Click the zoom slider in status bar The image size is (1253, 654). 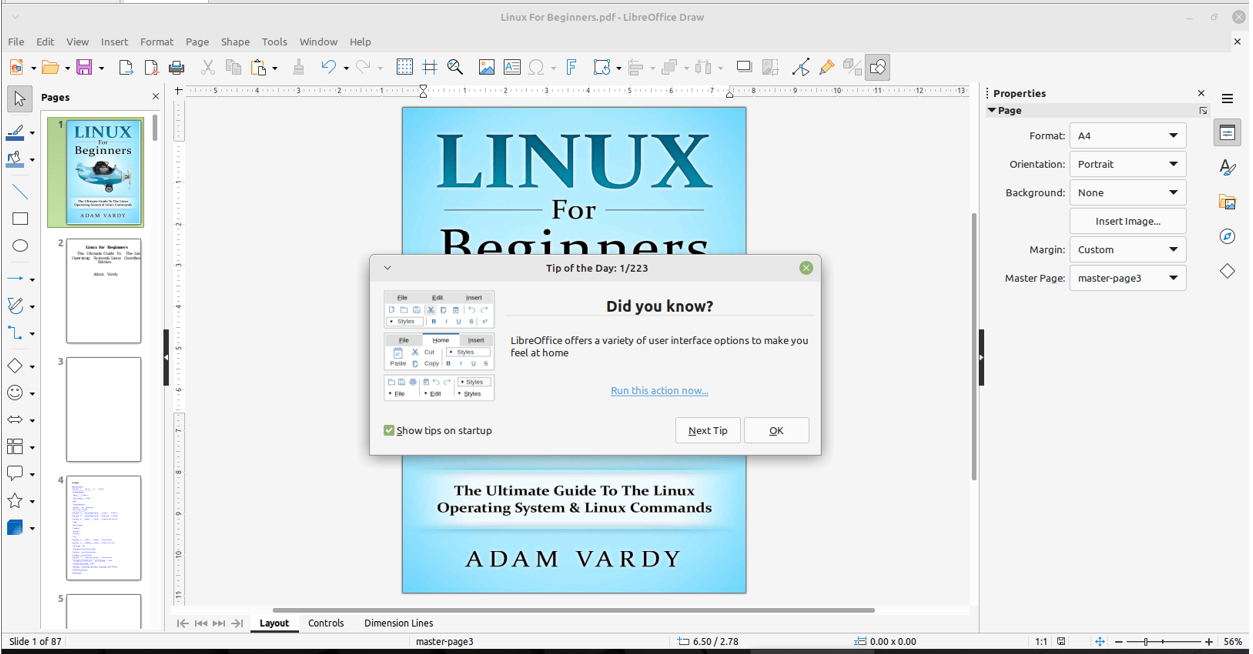(x=1164, y=642)
